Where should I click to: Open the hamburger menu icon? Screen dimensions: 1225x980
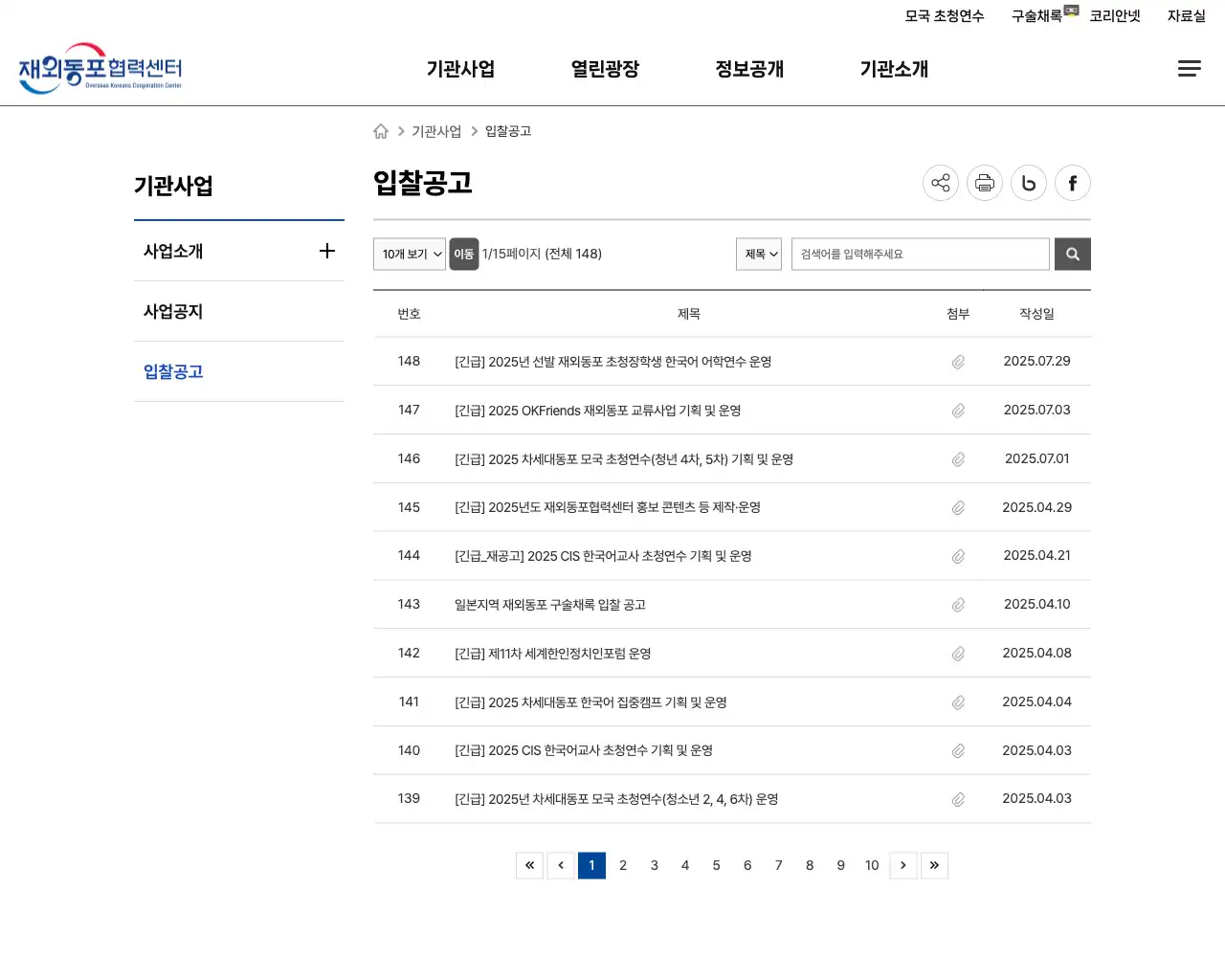pyautogui.click(x=1189, y=68)
